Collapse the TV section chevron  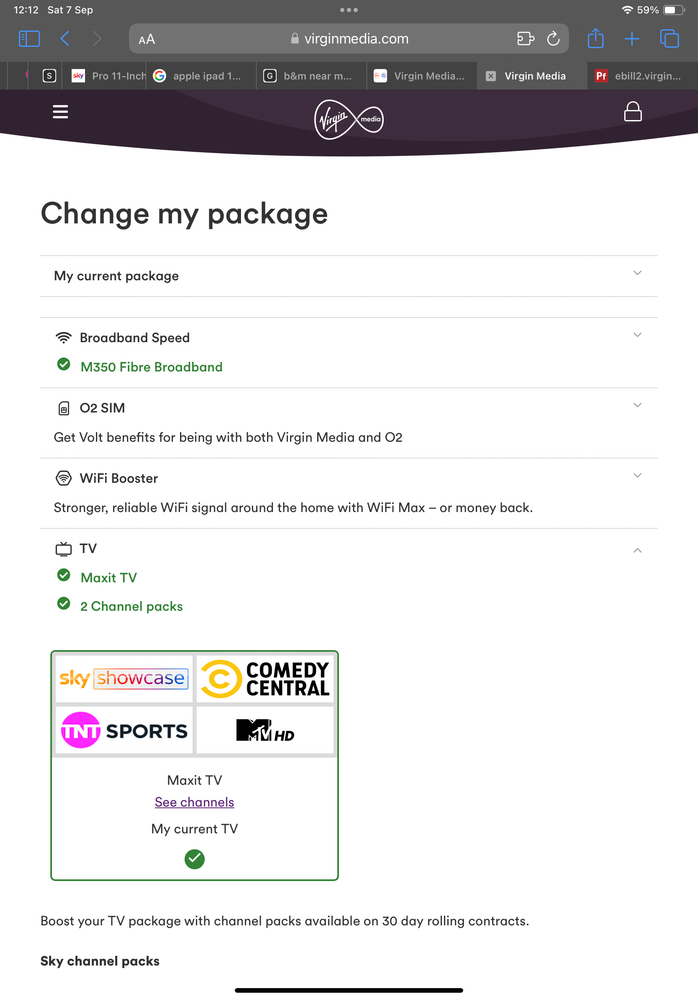[x=637, y=550]
